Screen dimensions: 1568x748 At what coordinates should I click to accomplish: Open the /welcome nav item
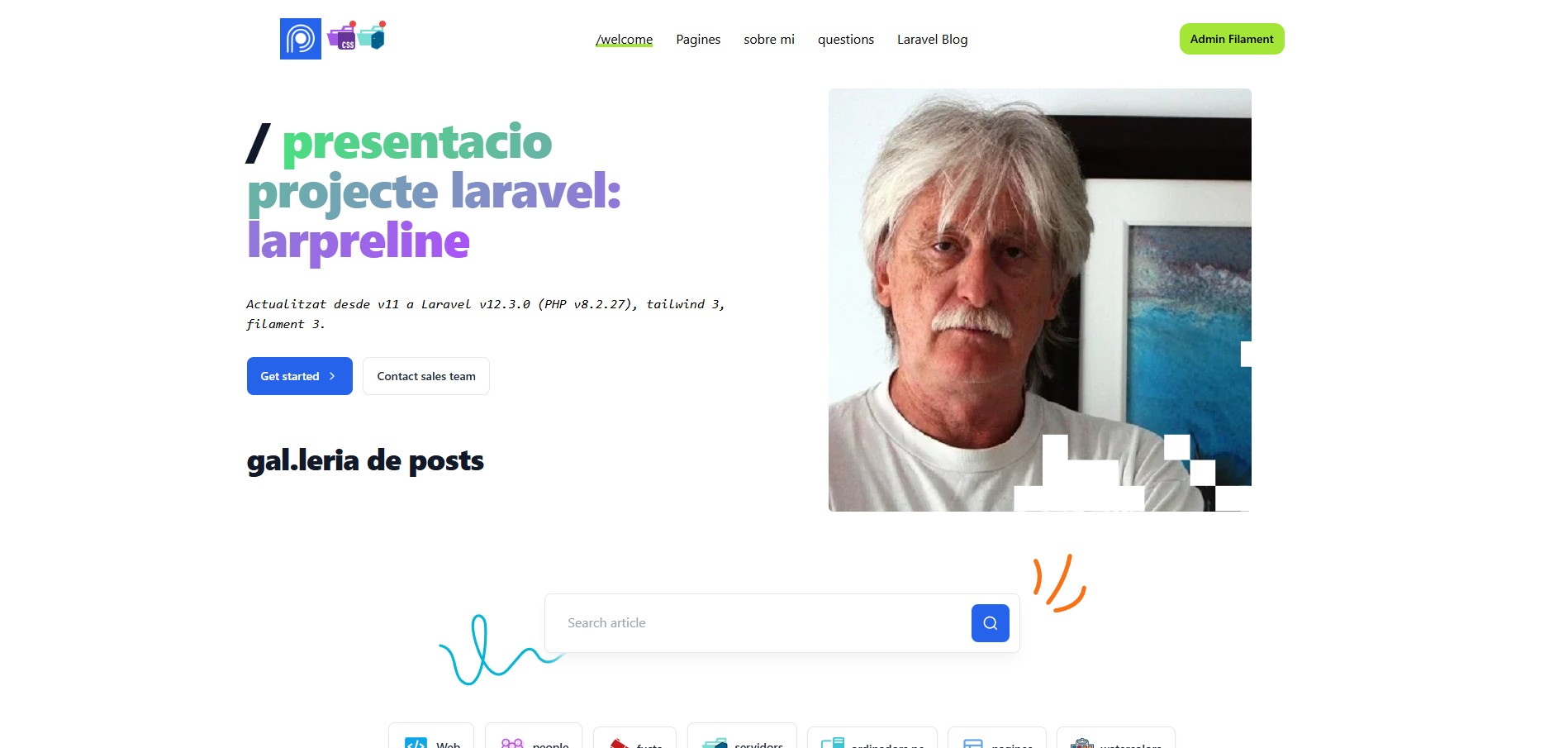(x=624, y=40)
